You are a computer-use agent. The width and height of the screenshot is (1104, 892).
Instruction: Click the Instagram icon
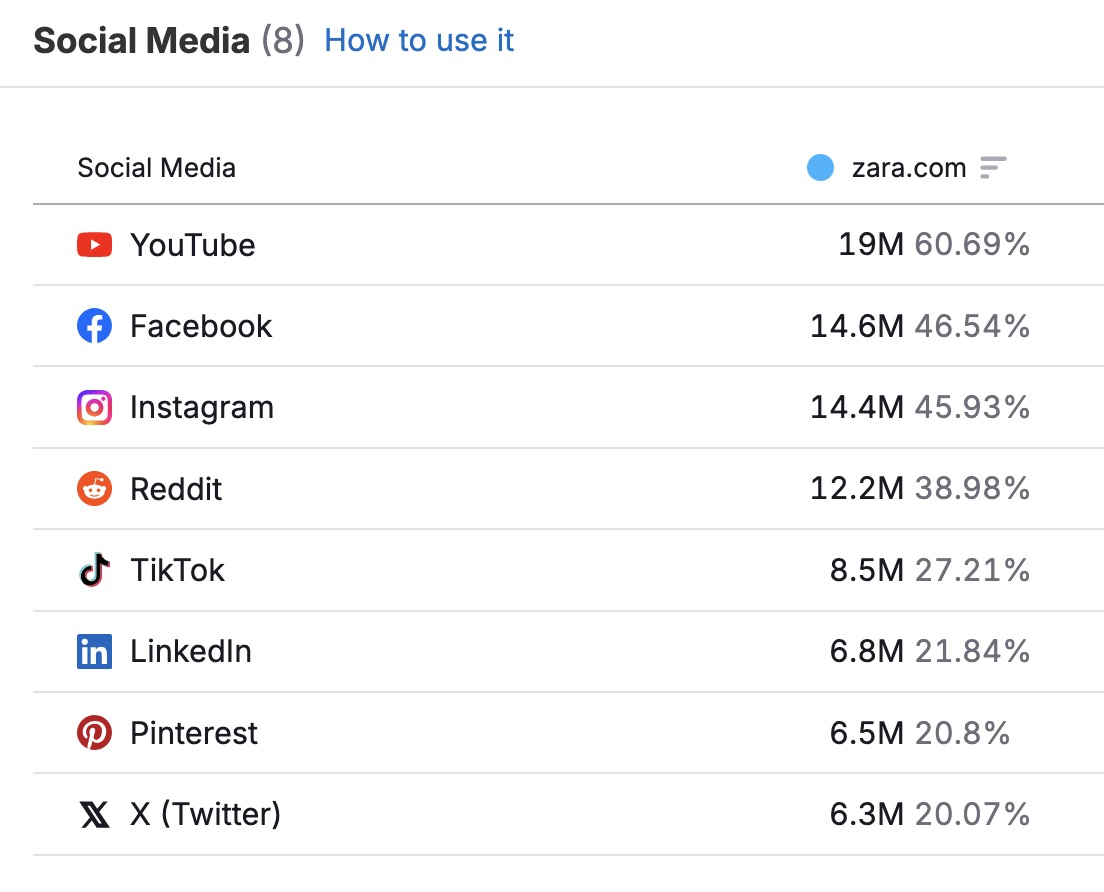[x=94, y=407]
